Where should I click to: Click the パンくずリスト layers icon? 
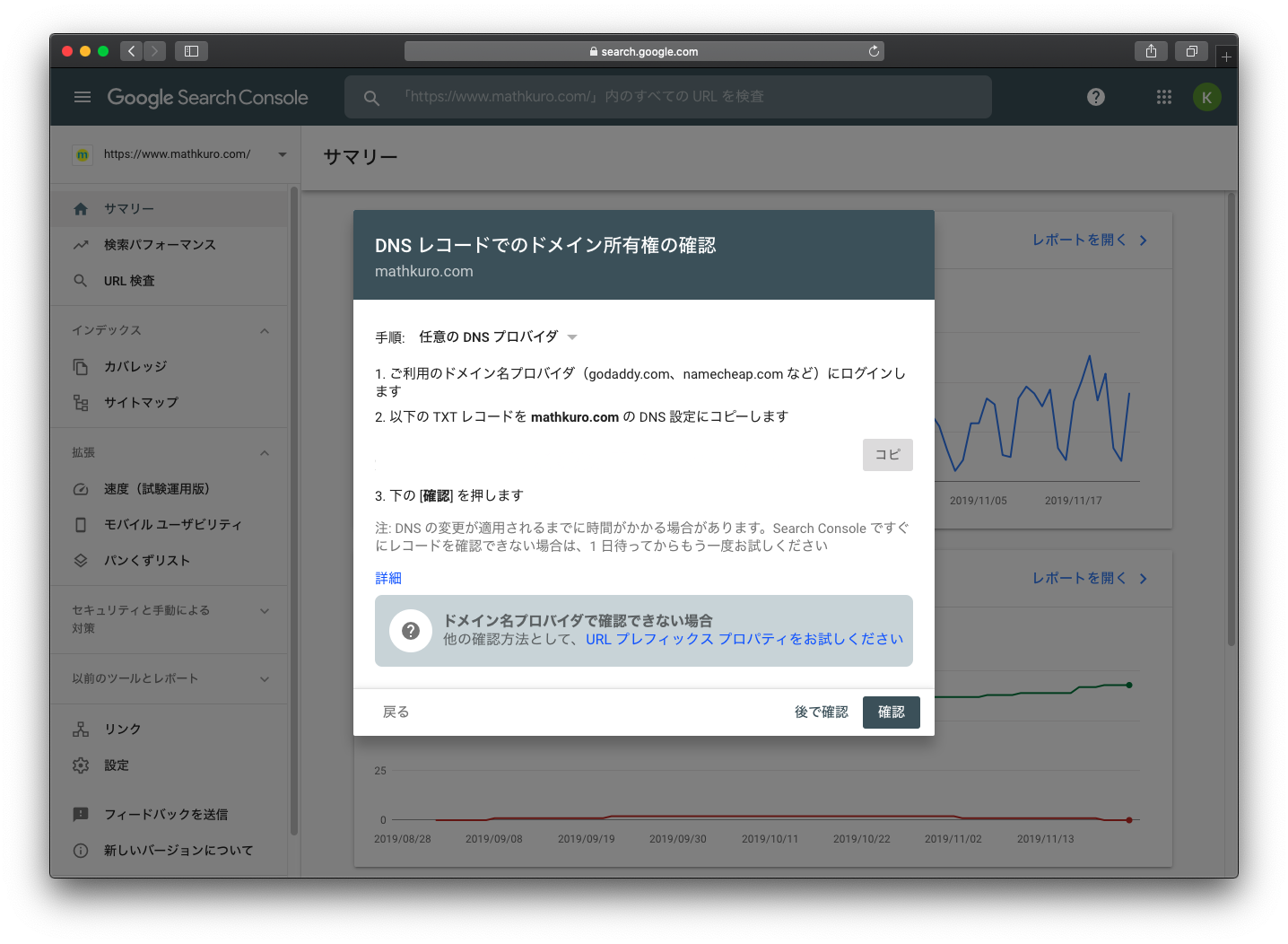coord(81,561)
